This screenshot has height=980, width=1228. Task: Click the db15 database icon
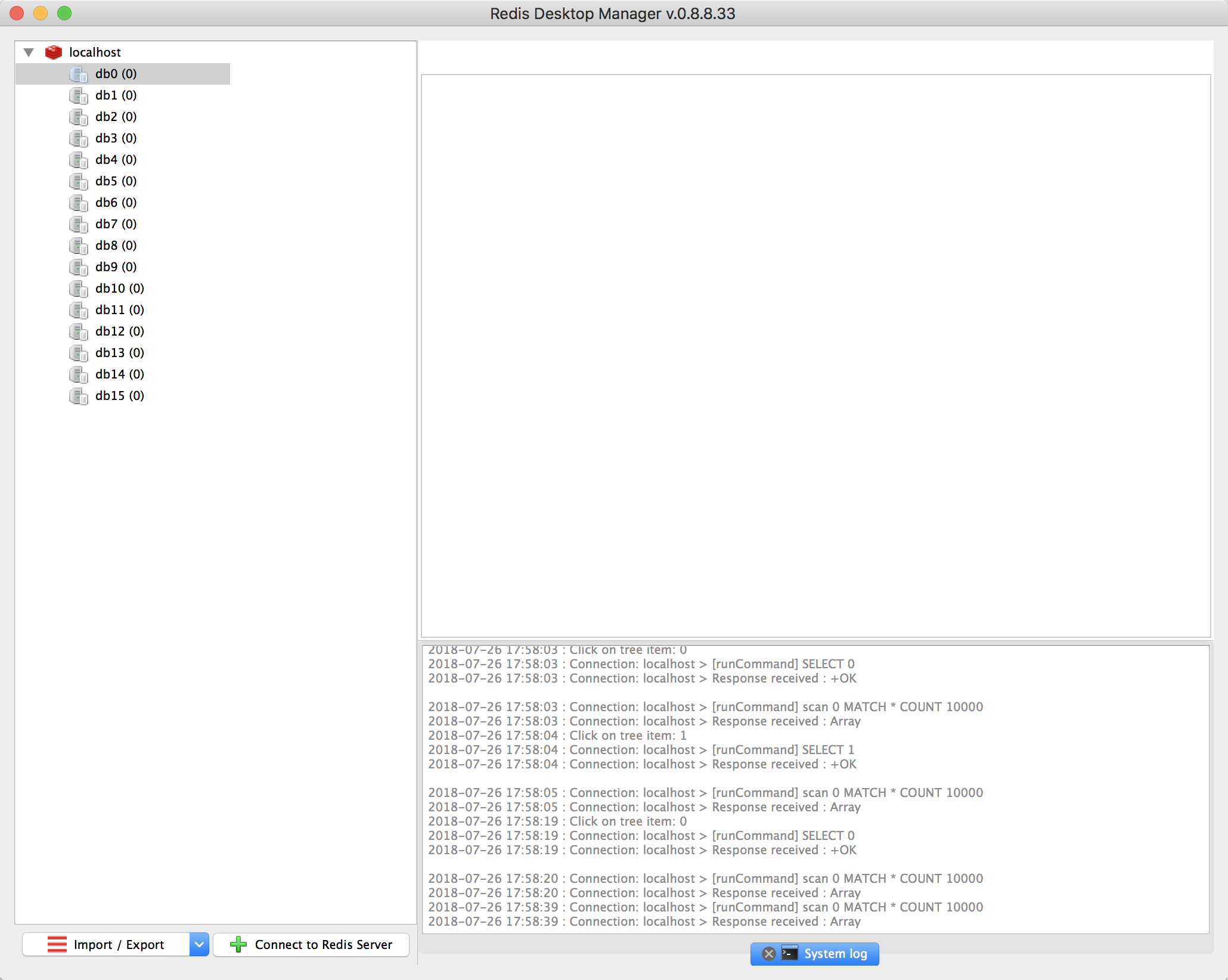tap(79, 396)
